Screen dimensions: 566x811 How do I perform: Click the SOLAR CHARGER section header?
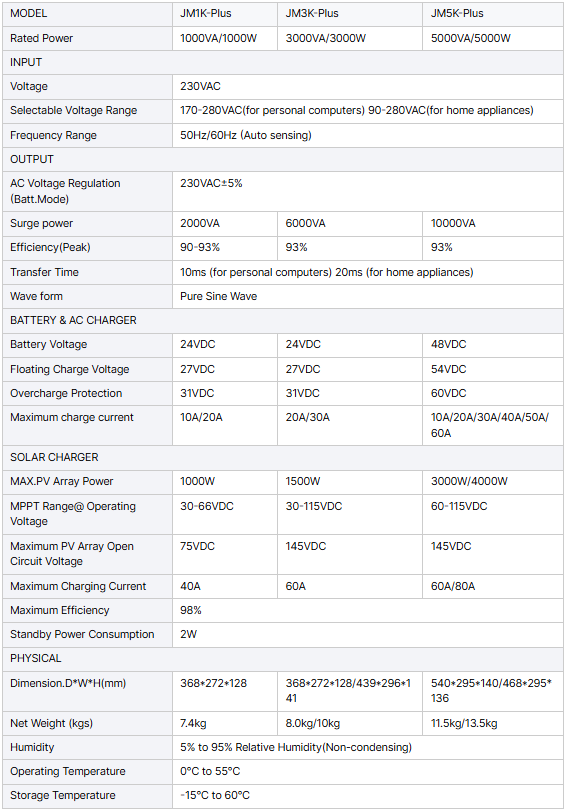click(282, 457)
